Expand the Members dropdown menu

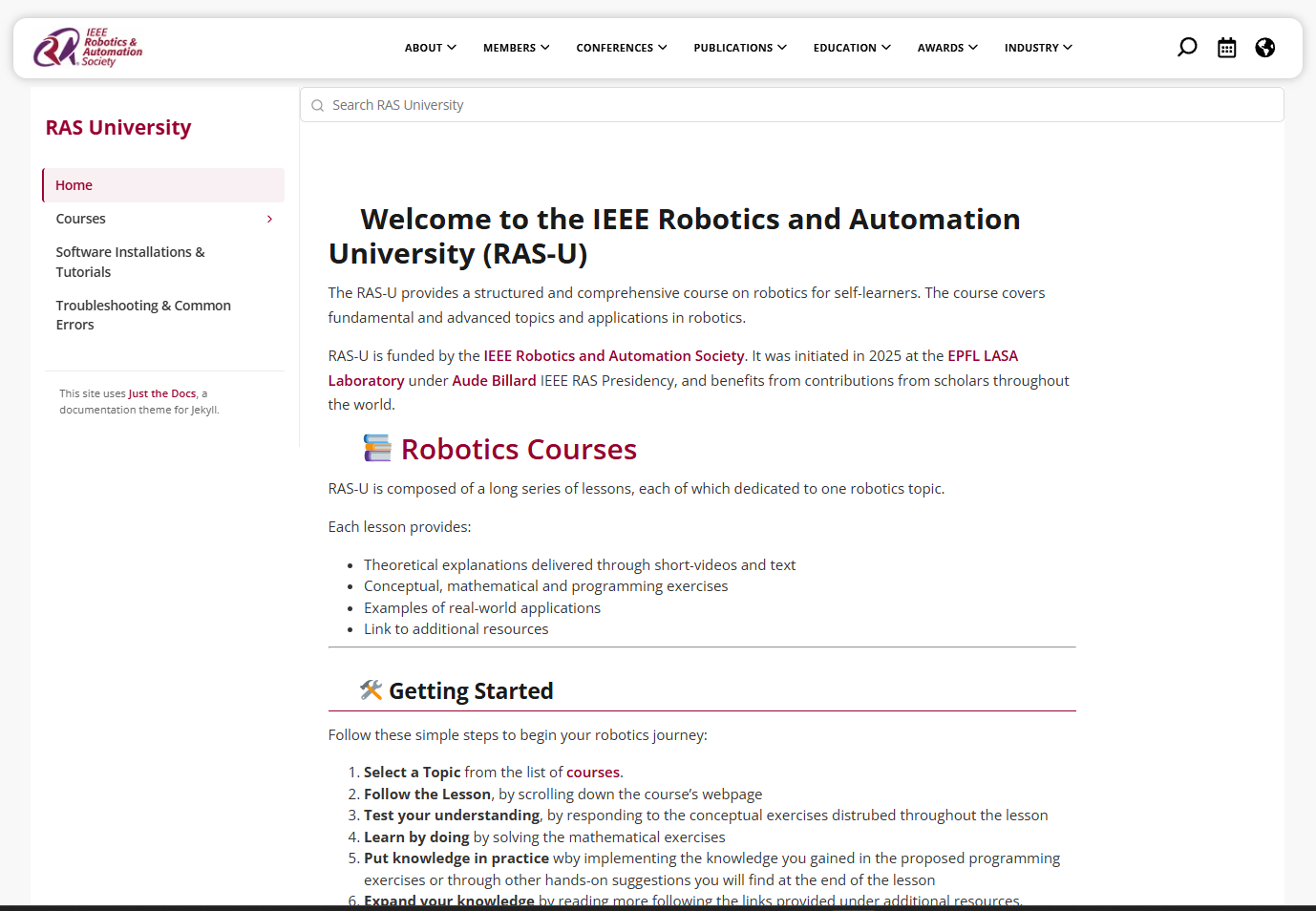tap(516, 48)
